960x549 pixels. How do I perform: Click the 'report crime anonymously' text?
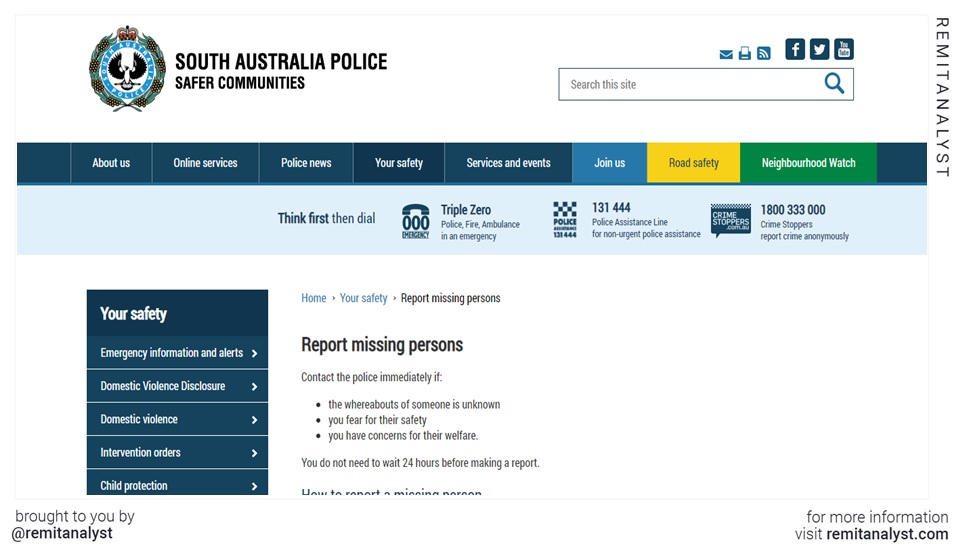[x=804, y=236]
